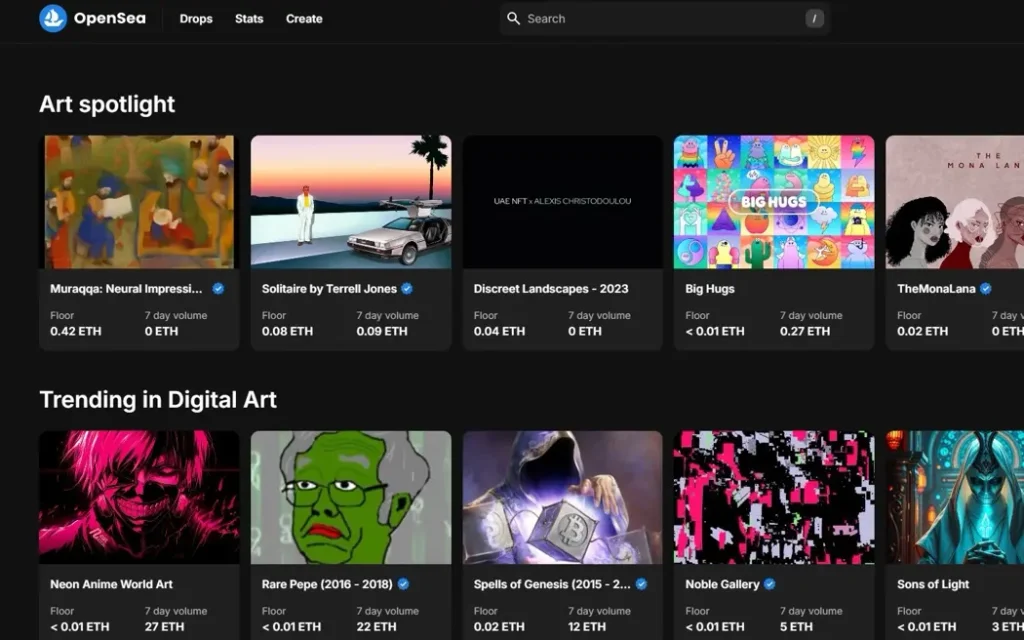Click Solitaire 7 day volume 0.09 ETH
The width and height of the screenshot is (1024, 640).
point(382,331)
